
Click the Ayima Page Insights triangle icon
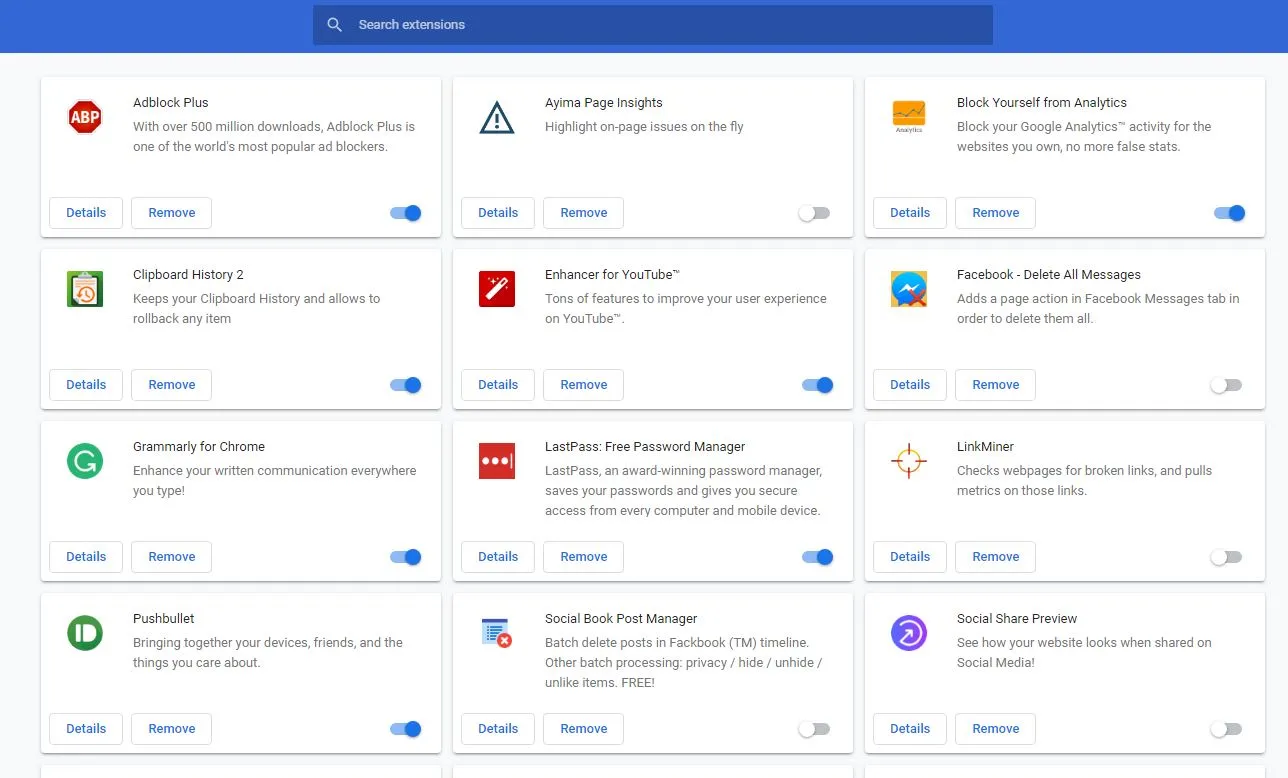pyautogui.click(x=497, y=117)
